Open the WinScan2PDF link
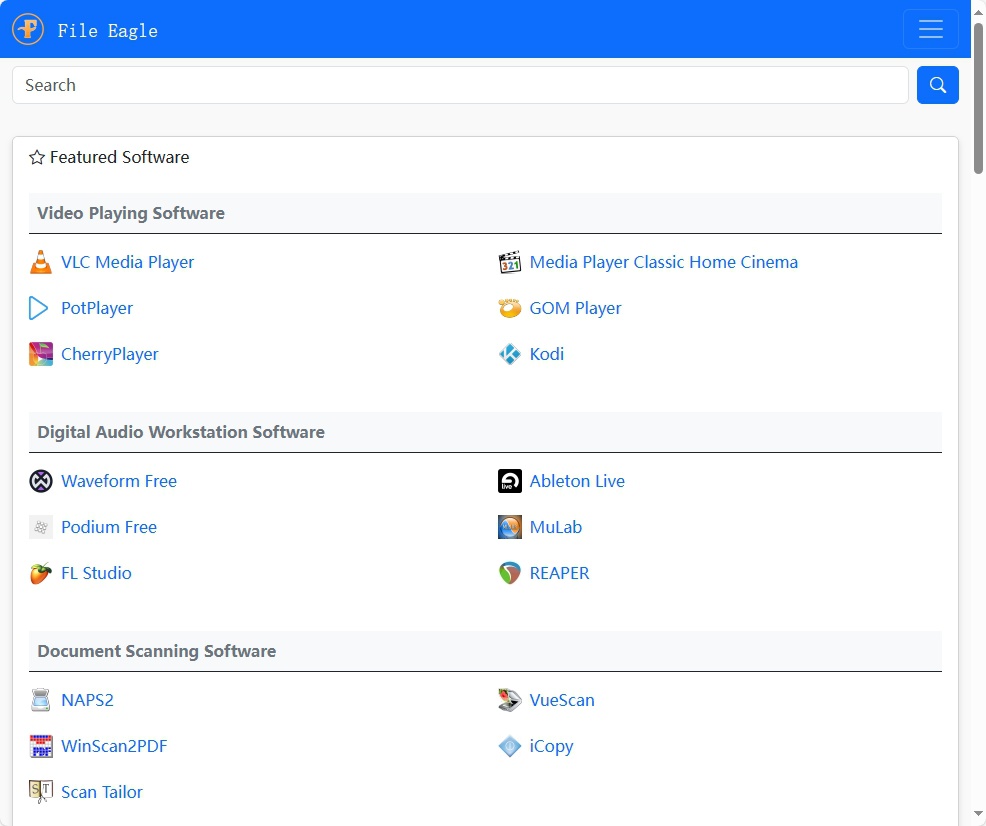986x826 pixels. tap(113, 746)
